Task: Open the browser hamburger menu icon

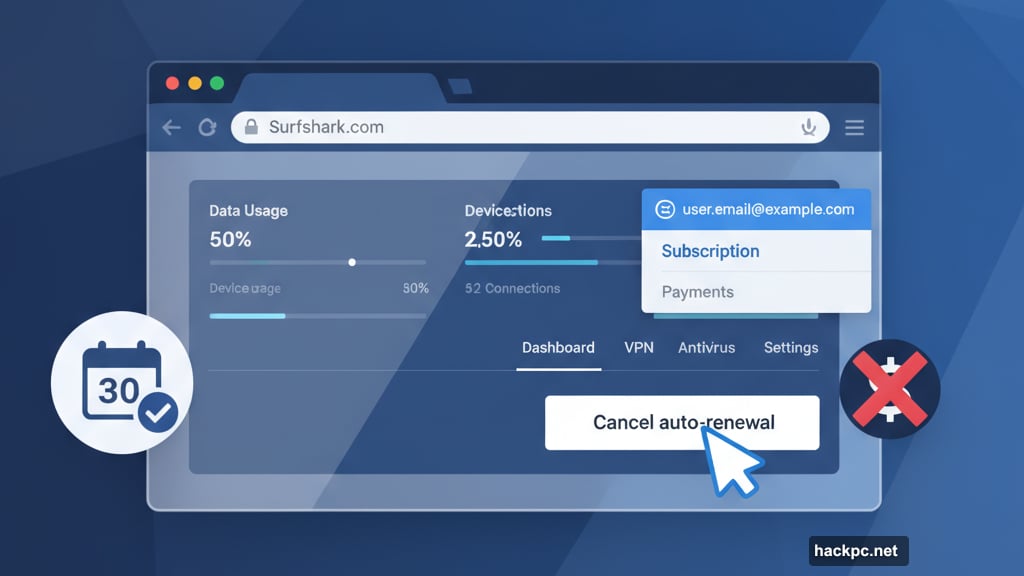Action: [x=854, y=127]
